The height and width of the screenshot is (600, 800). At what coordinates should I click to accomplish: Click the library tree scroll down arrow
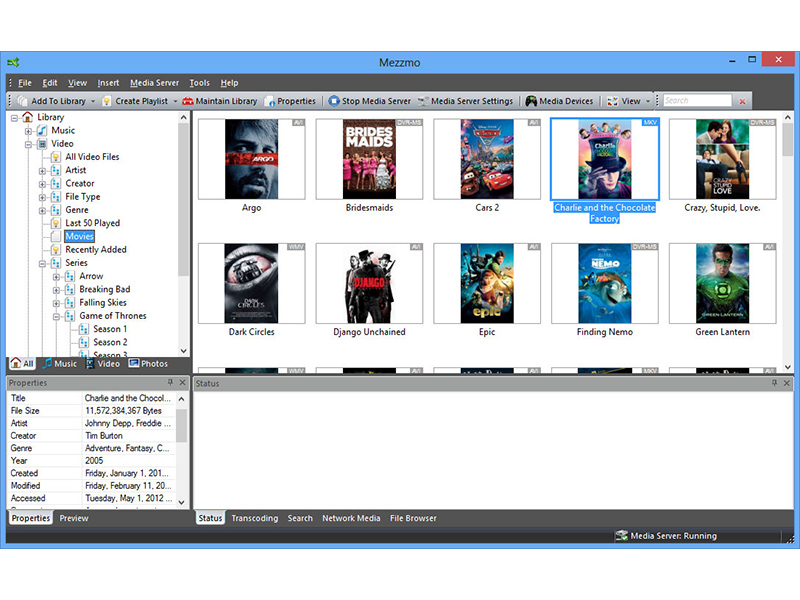(x=184, y=351)
